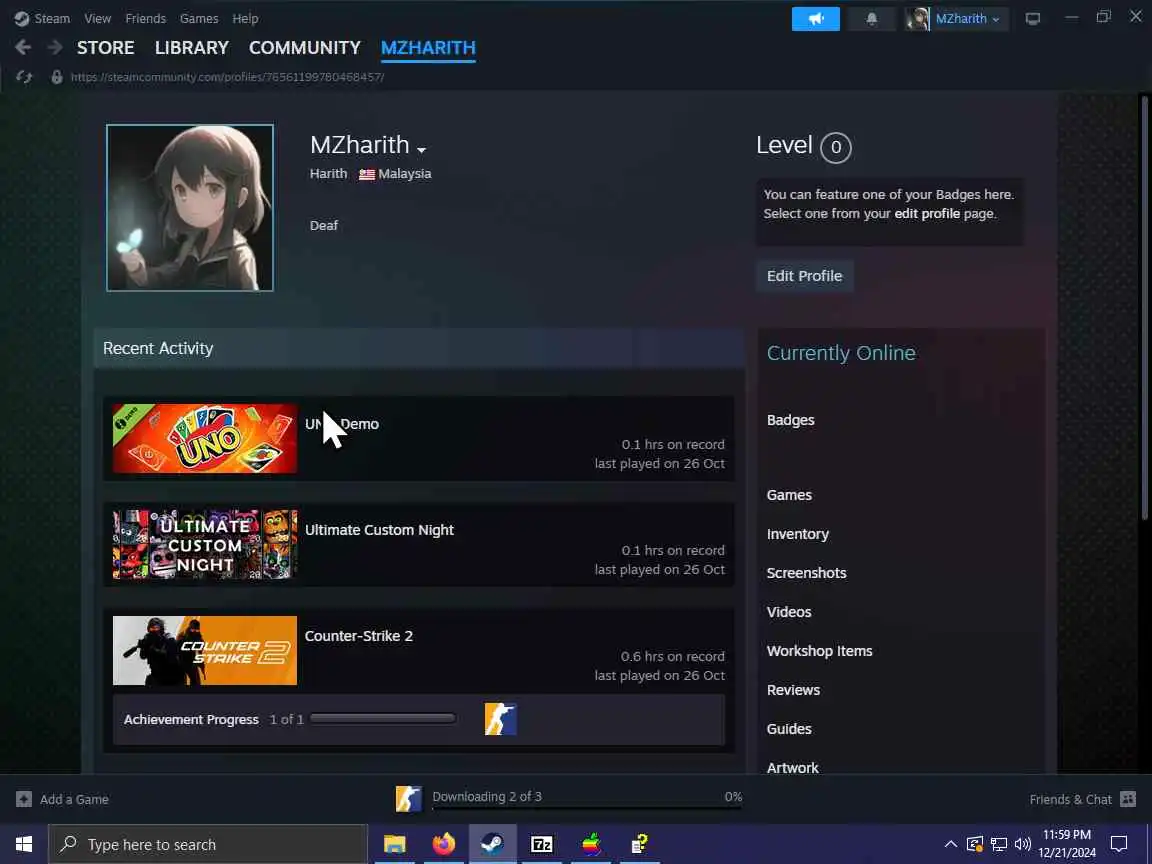Image resolution: width=1152 pixels, height=864 pixels.
Task: Open File Explorer from the taskbar
Action: point(395,844)
